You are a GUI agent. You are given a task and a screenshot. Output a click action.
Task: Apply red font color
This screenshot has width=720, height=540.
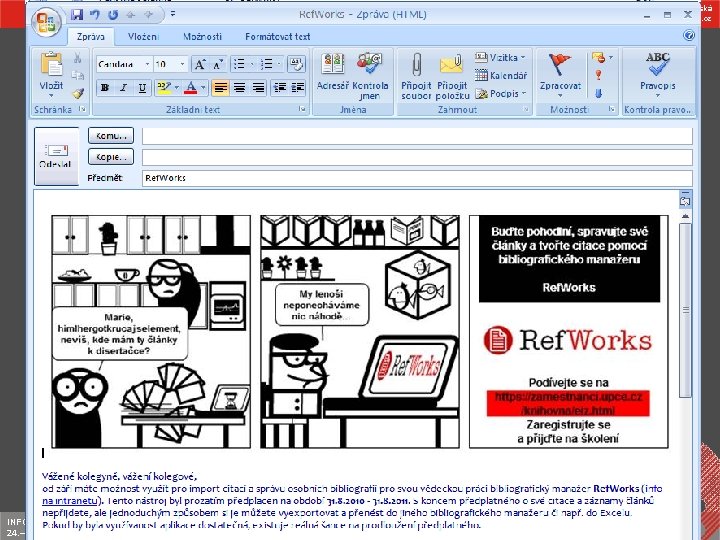point(191,88)
